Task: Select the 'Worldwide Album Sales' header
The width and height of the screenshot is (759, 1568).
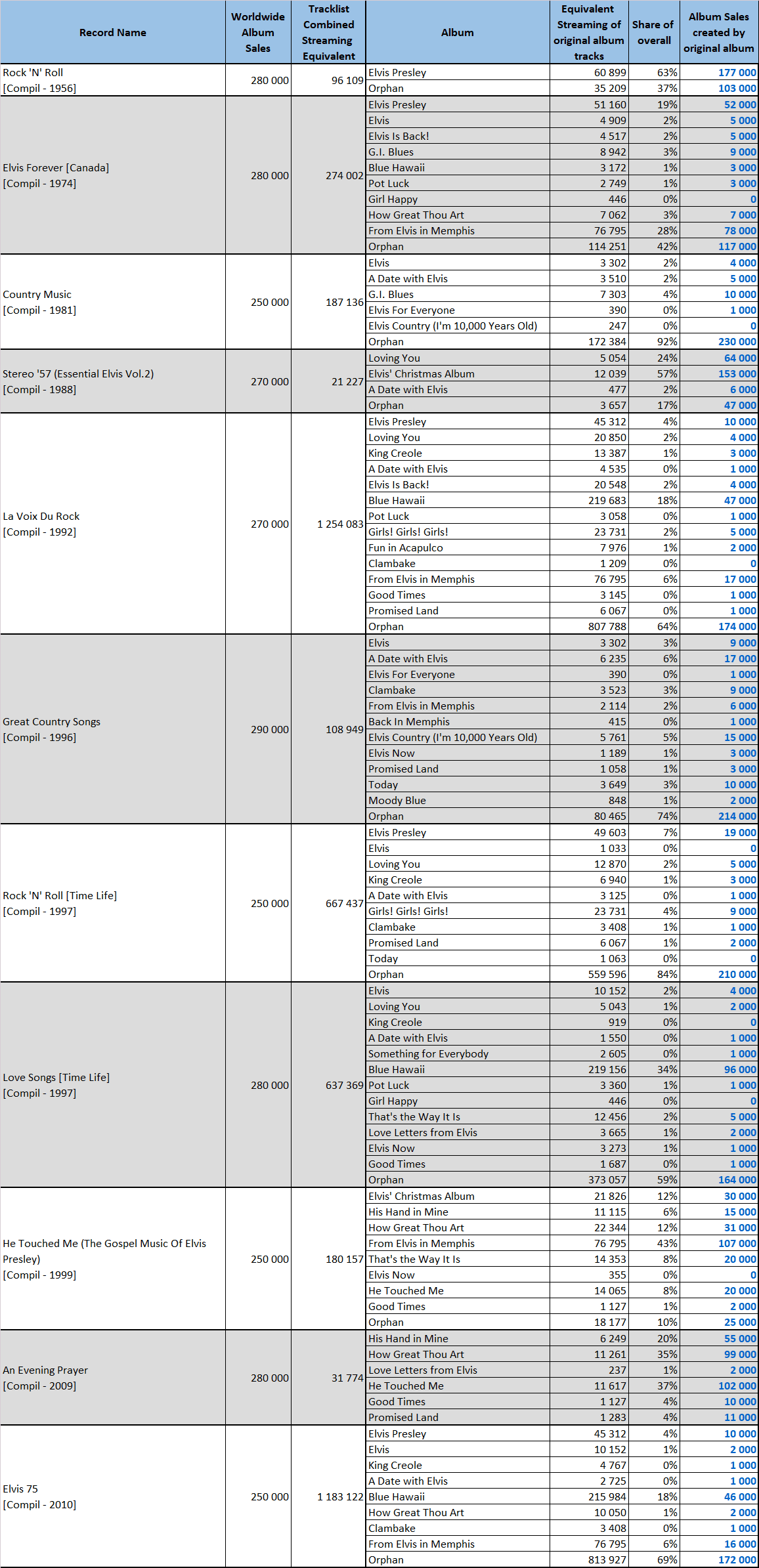Action: tap(258, 32)
